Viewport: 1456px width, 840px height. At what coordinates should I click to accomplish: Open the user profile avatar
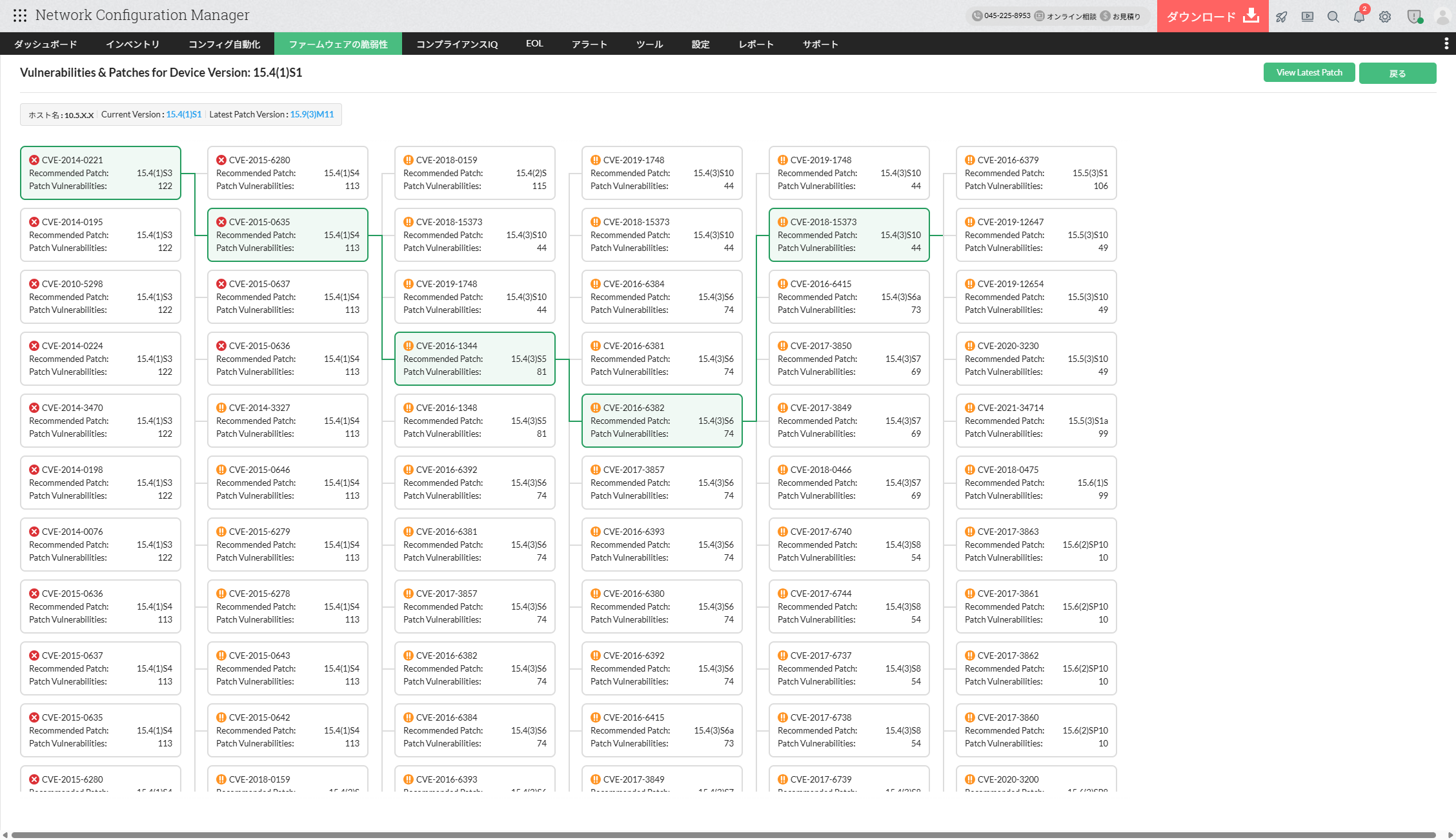(1442, 17)
